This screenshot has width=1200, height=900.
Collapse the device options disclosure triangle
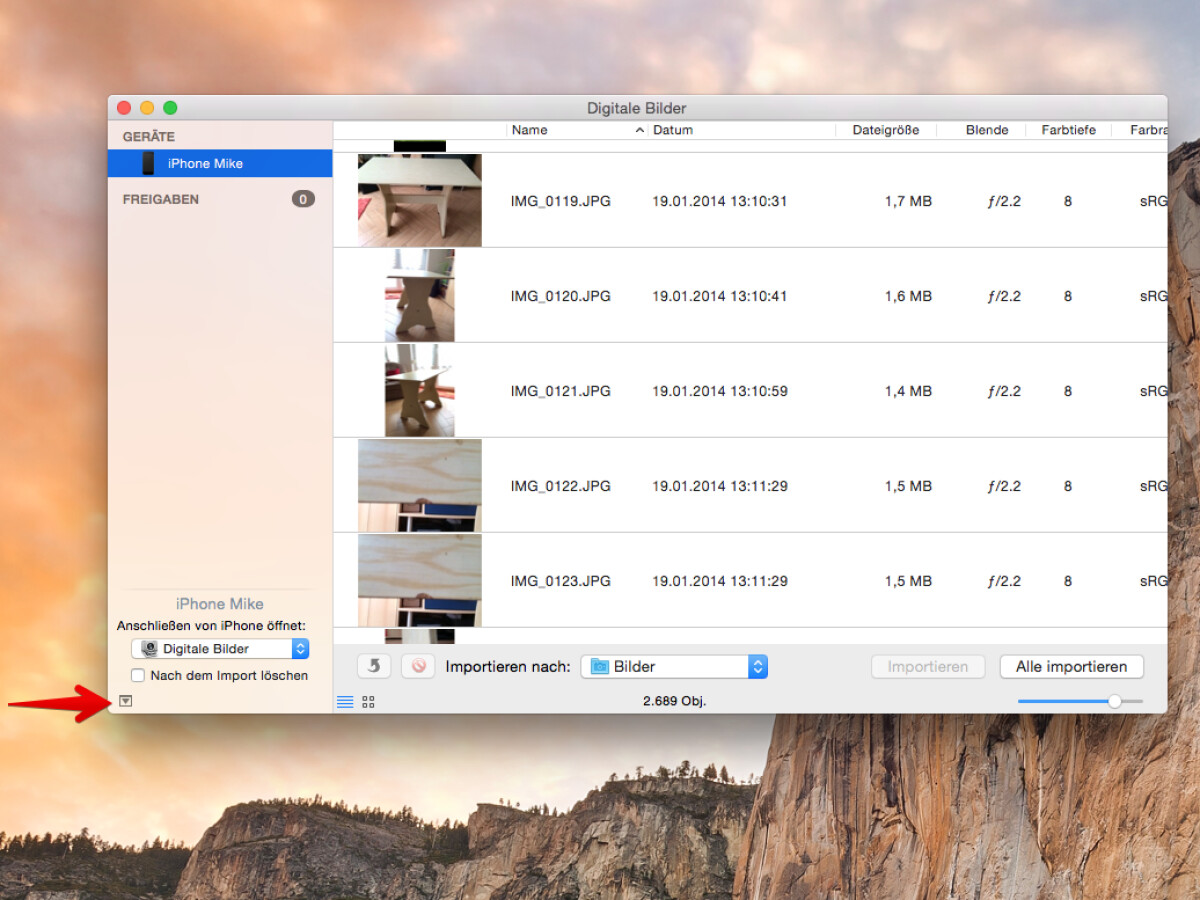(x=125, y=701)
